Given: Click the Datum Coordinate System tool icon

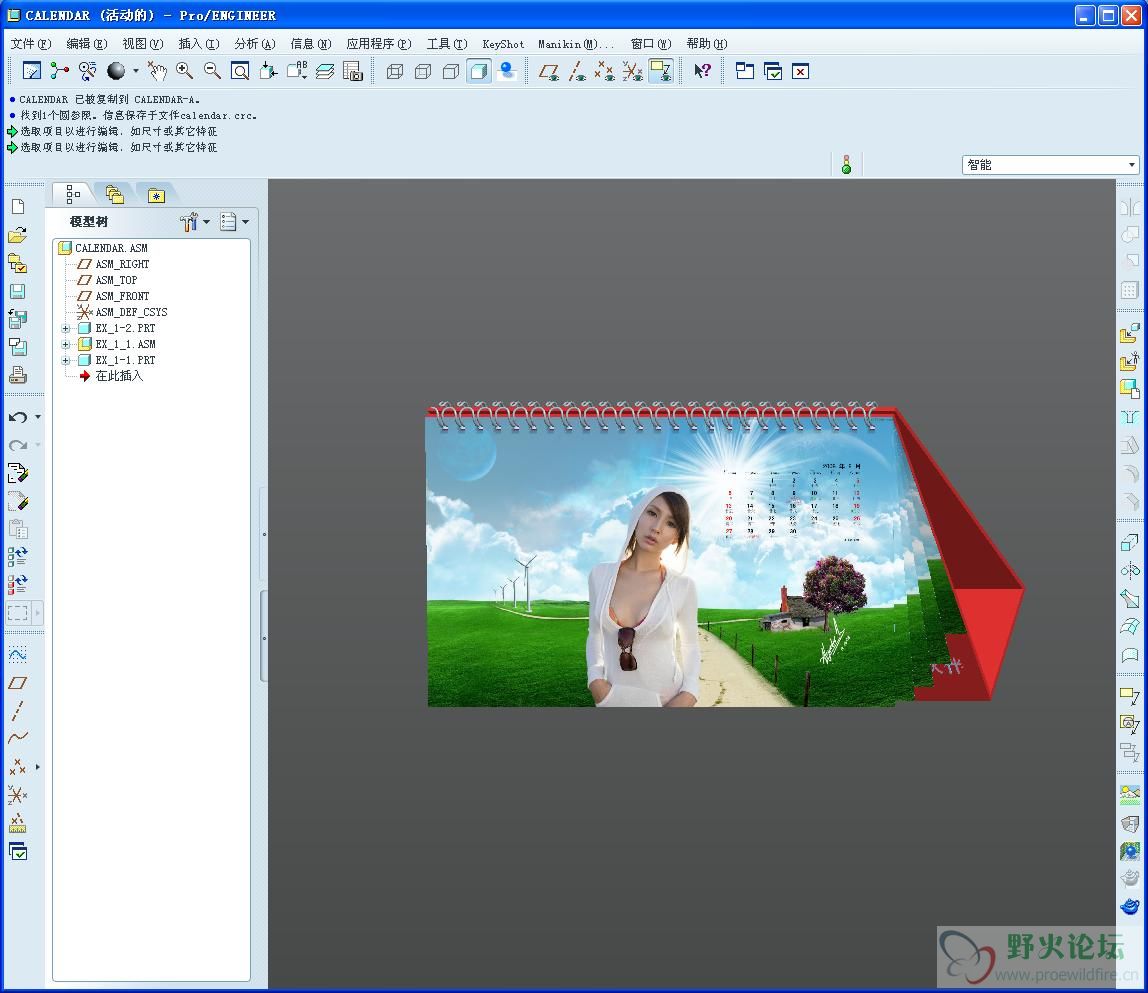Looking at the screenshot, I should (x=18, y=795).
